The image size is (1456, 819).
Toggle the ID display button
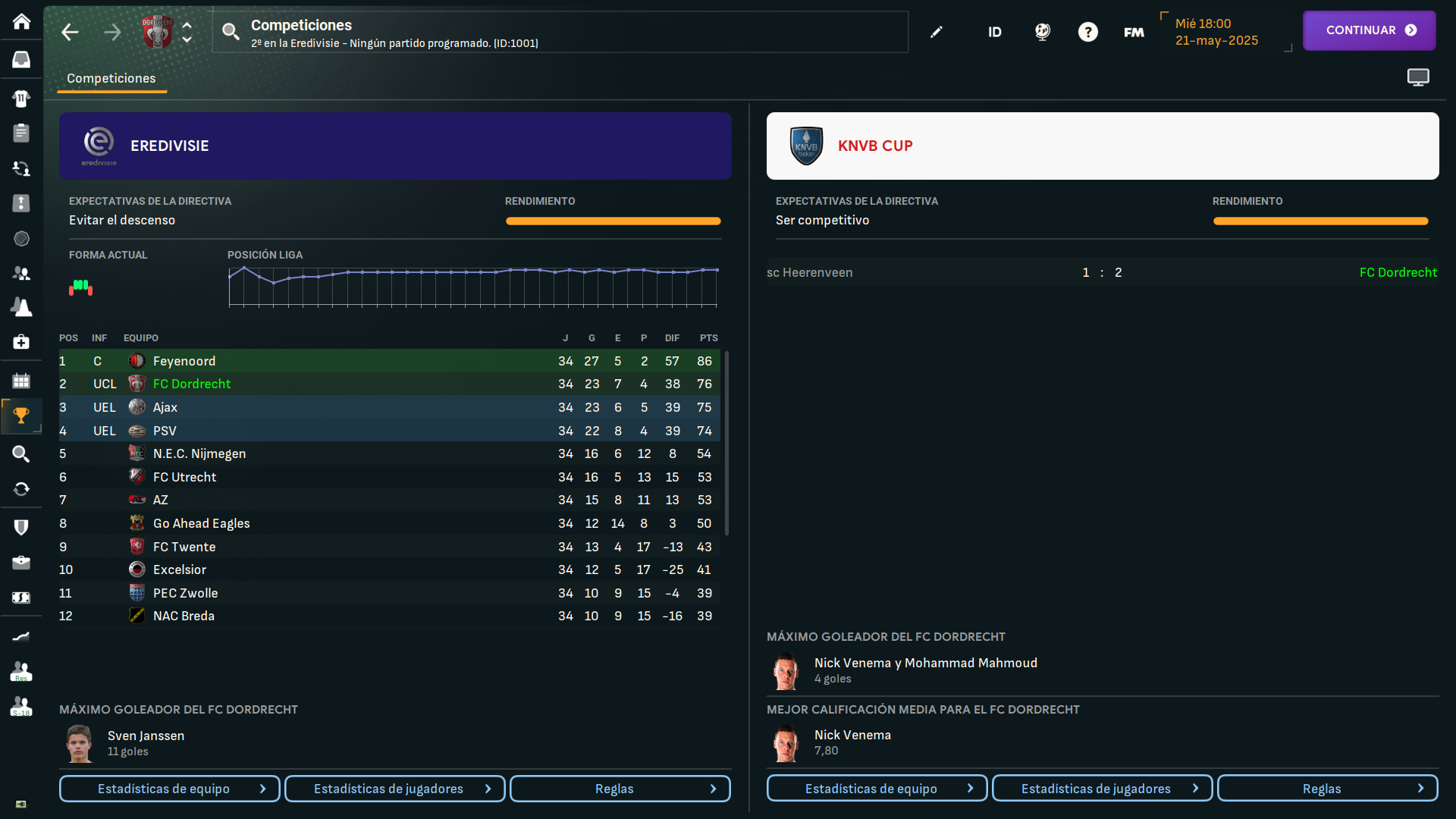[995, 32]
